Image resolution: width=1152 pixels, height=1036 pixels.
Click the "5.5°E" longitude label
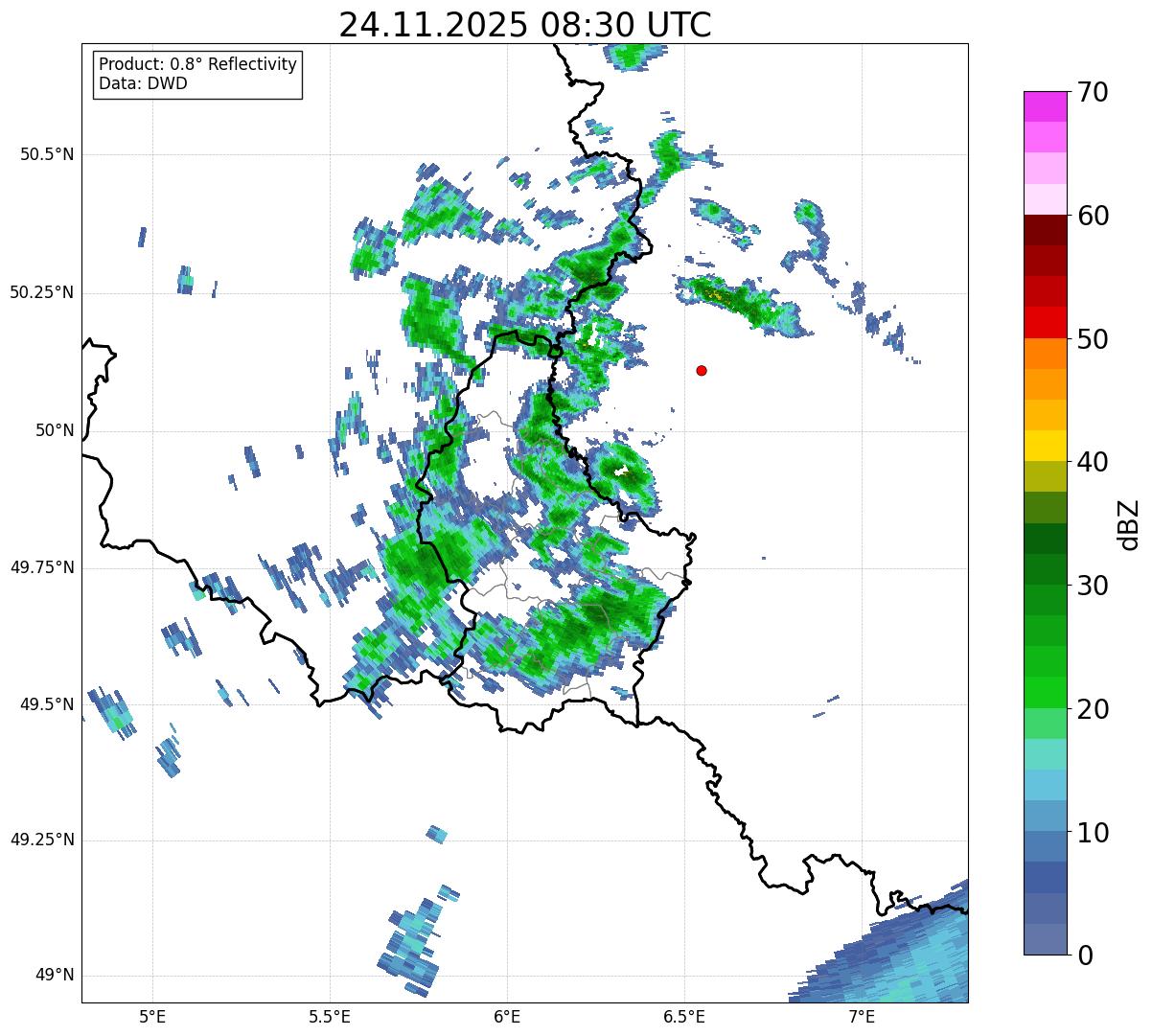point(330,1016)
